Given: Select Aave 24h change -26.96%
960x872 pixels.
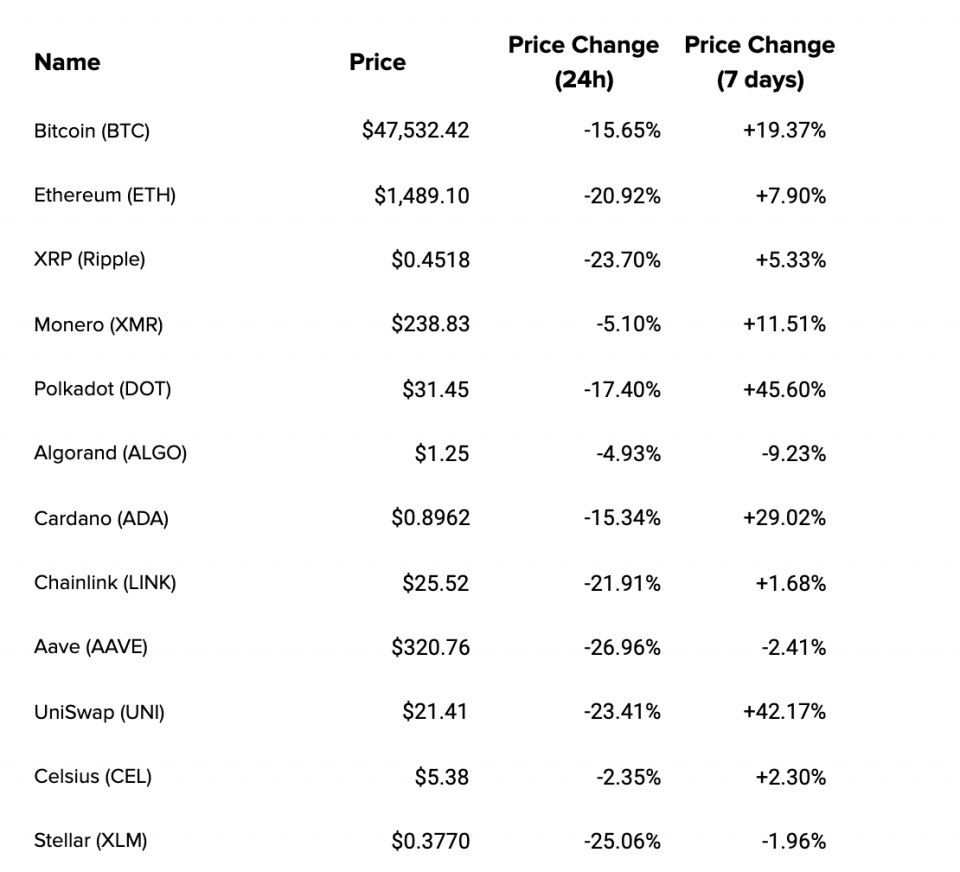Looking at the screenshot, I should coord(622,647).
